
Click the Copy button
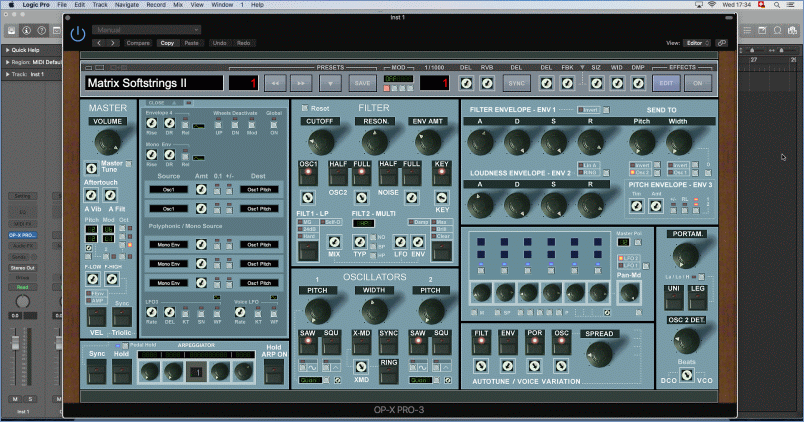point(167,43)
